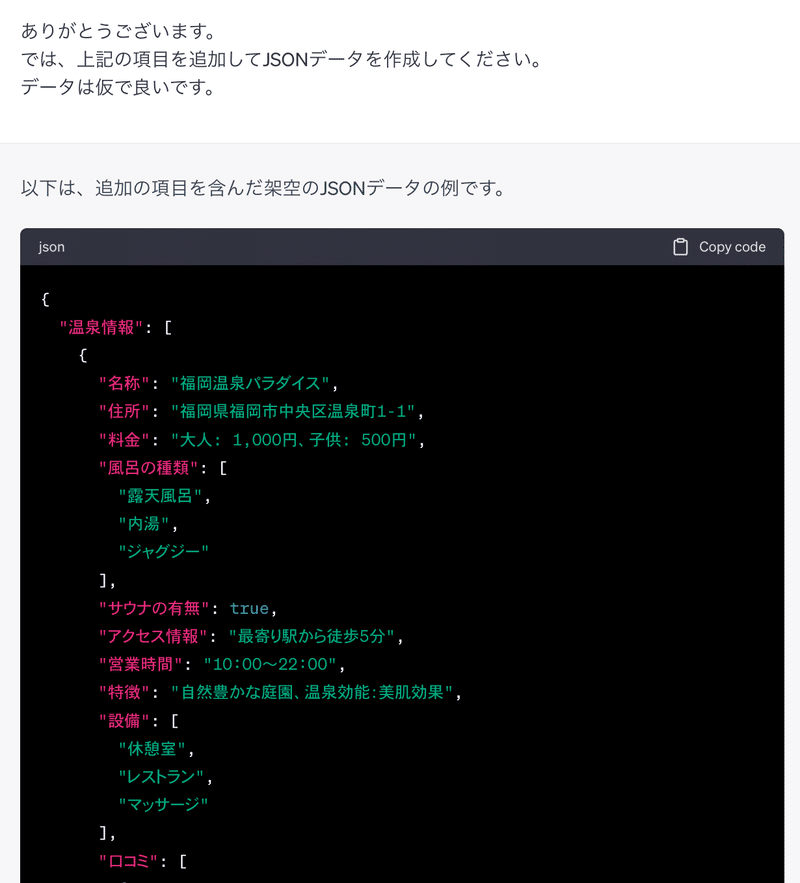The height and width of the screenshot is (883, 800).
Task: Click the key "名称"
Action: pyautogui.click(x=124, y=383)
